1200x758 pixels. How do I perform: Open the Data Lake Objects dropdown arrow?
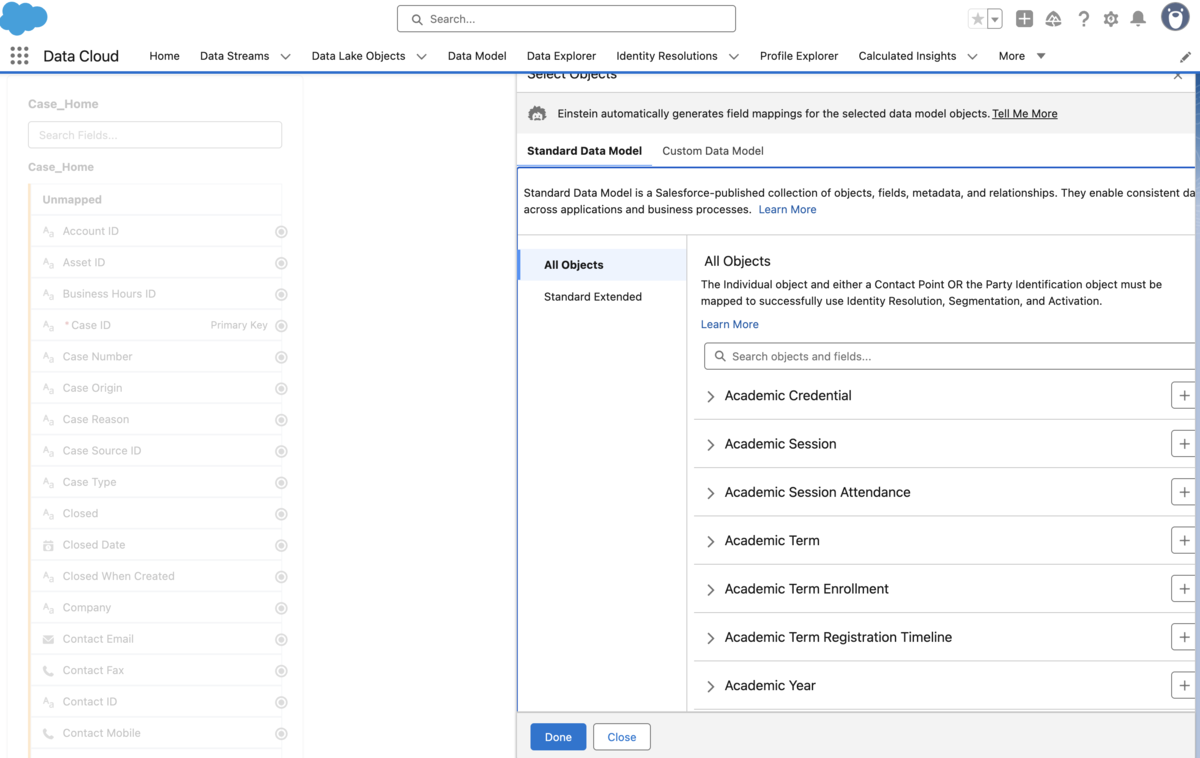pos(421,57)
